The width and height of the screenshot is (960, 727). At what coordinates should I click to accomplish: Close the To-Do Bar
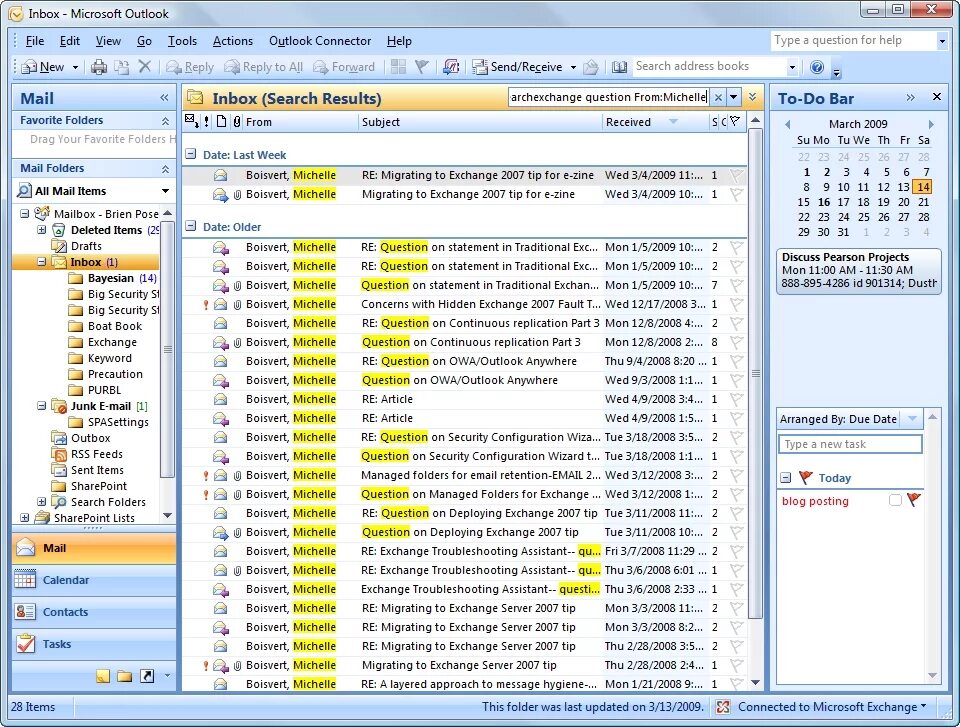click(x=937, y=97)
